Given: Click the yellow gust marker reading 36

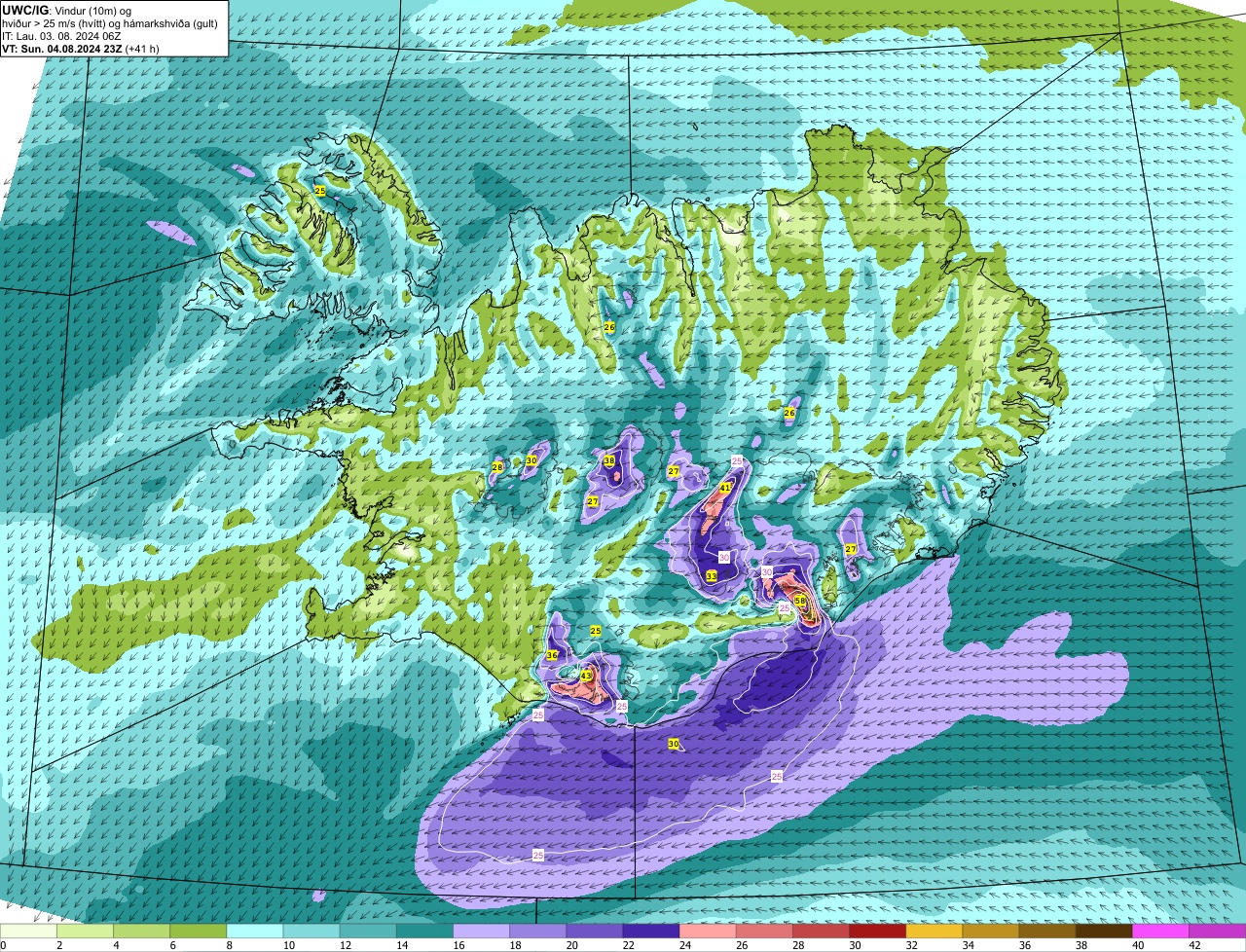Looking at the screenshot, I should pyautogui.click(x=552, y=655).
